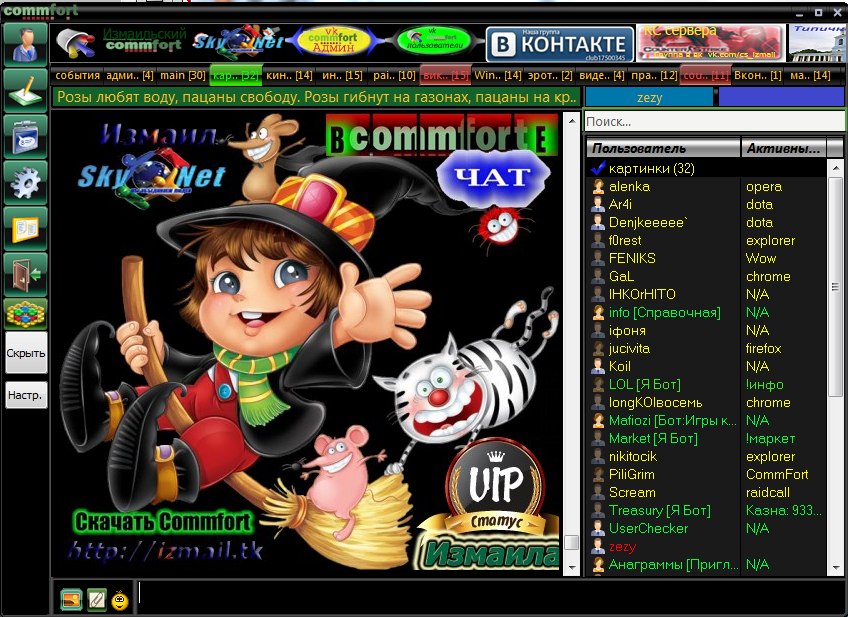This screenshot has height=617, width=848.
Task: Open the yellow journal icon in sidebar
Action: tap(26, 227)
